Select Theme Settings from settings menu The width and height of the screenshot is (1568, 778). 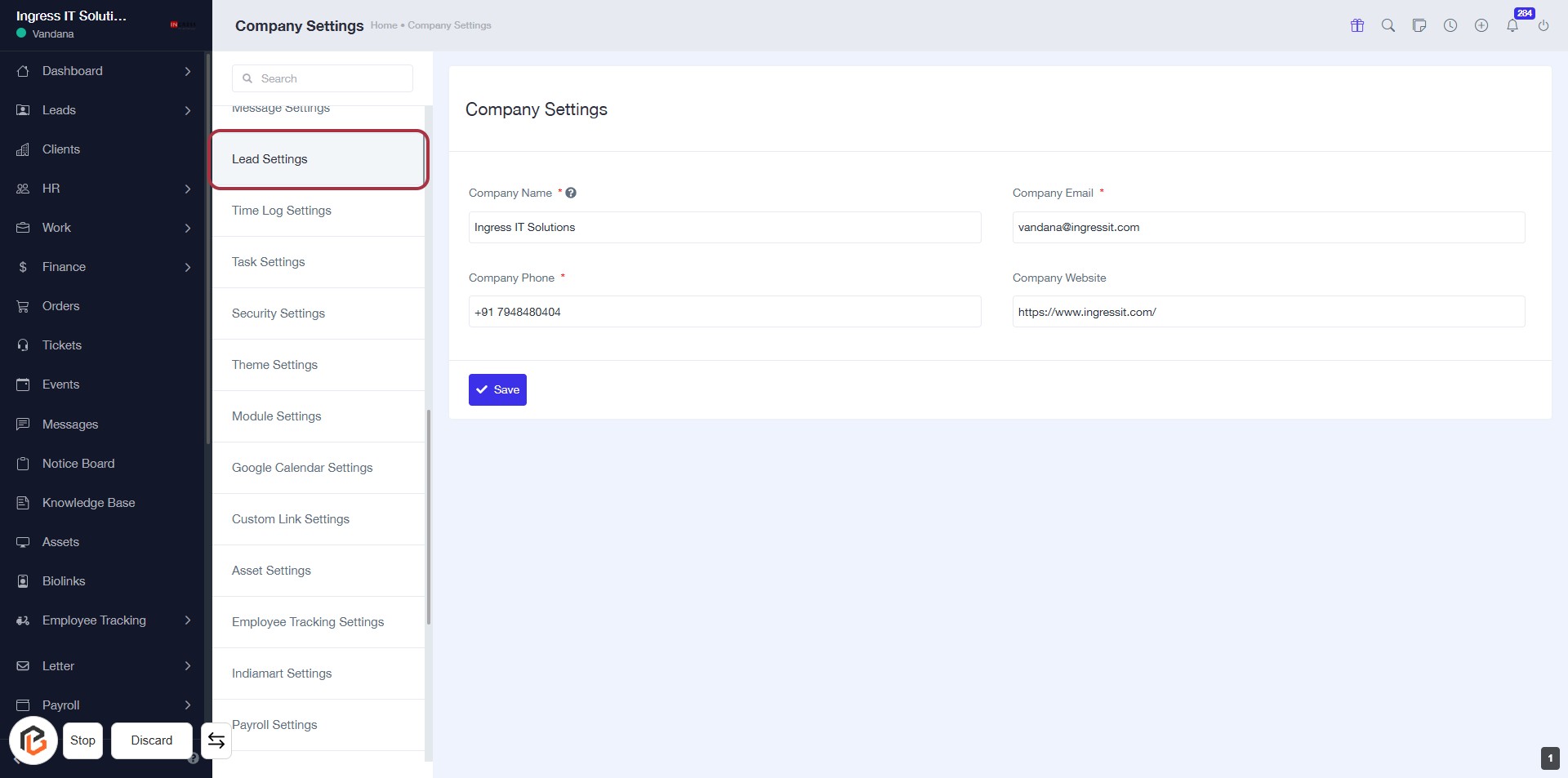pos(274,365)
